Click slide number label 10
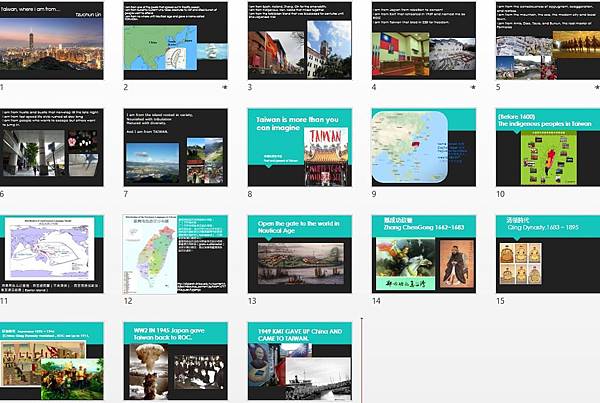Viewport: 600px width, 403px height. tap(501, 194)
